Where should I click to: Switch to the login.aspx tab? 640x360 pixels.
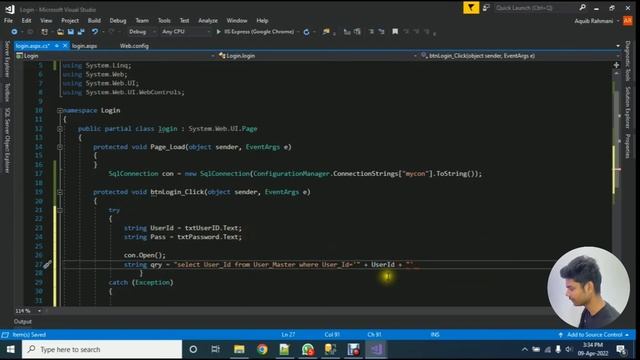coord(84,46)
